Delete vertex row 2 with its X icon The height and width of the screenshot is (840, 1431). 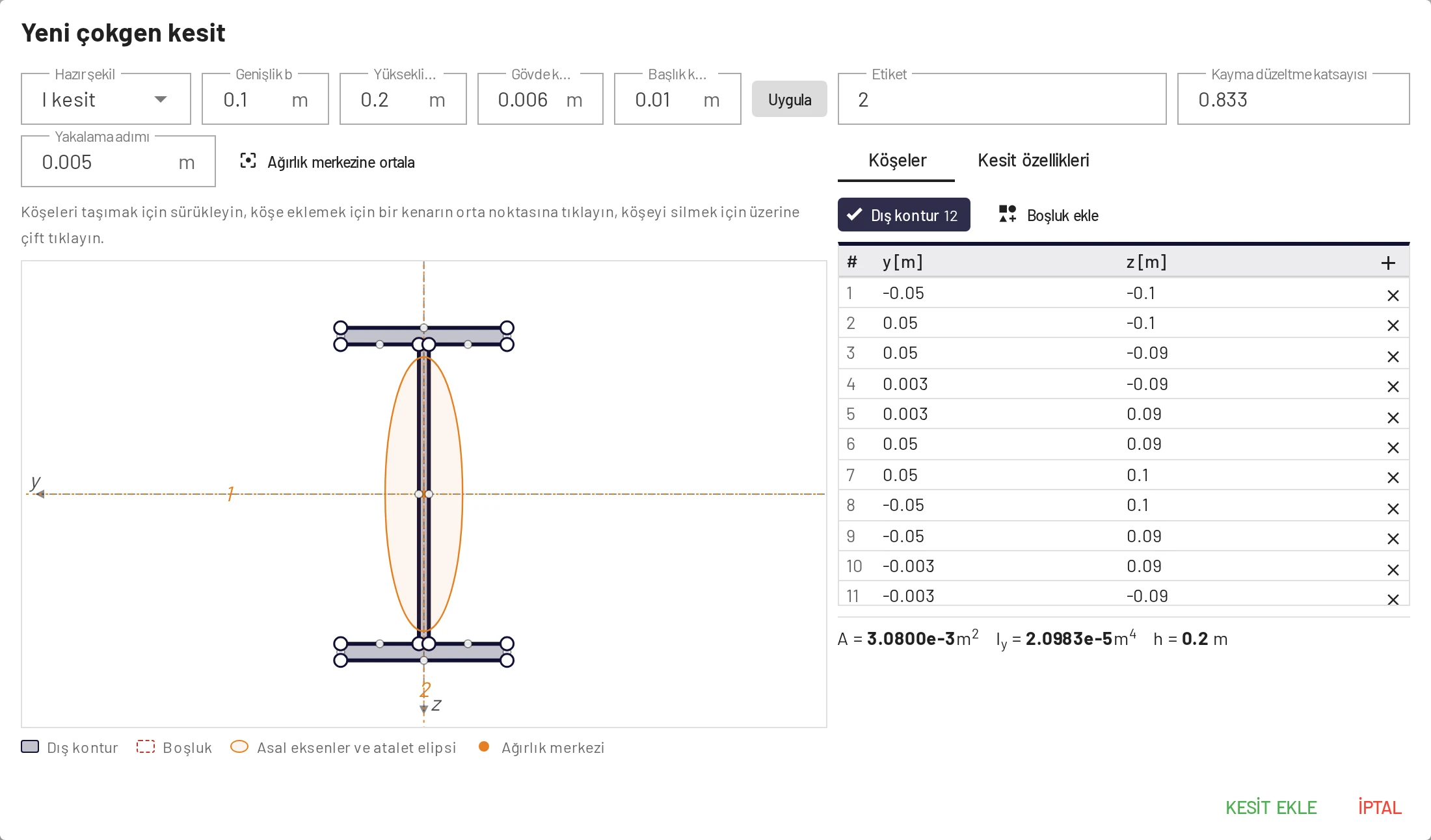[x=1393, y=326]
